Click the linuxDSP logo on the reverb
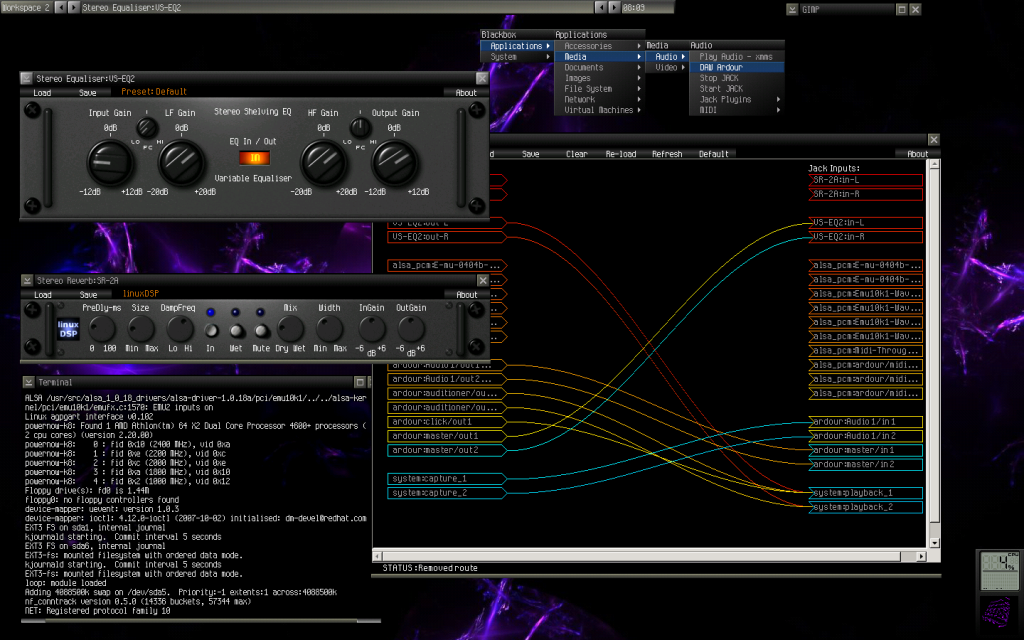The width and height of the screenshot is (1024, 640). 67,329
